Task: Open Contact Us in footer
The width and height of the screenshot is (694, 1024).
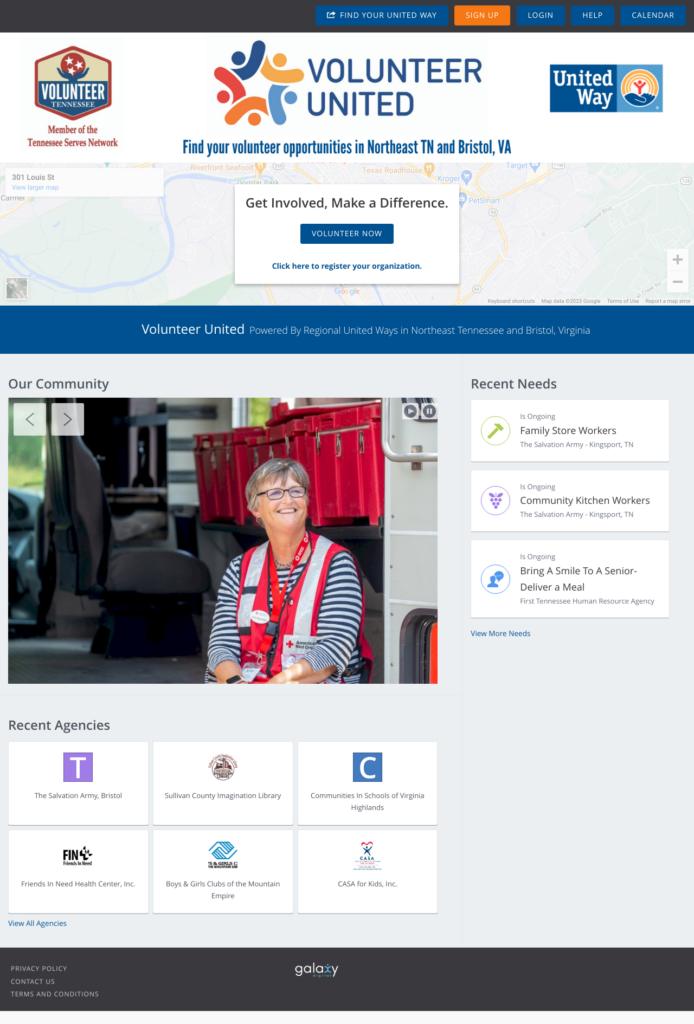Action: pos(33,982)
